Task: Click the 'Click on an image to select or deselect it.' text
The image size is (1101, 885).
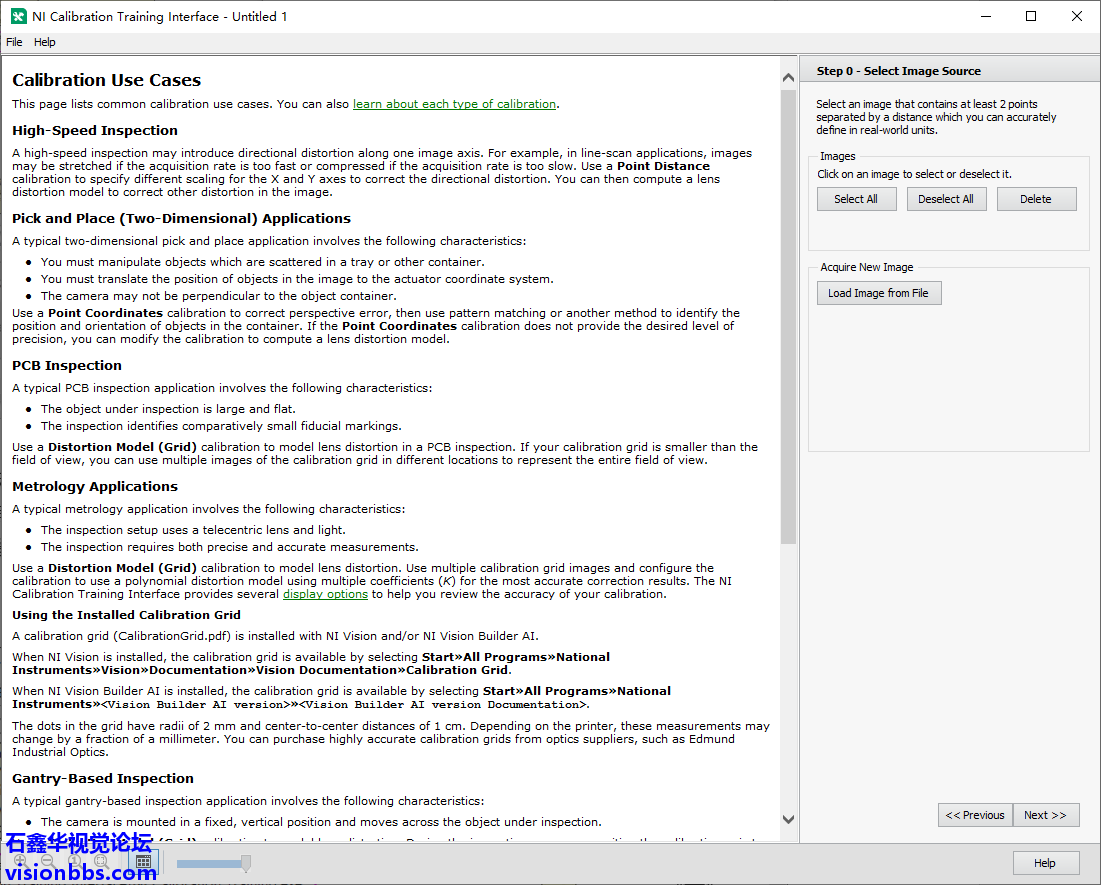Action: [x=914, y=174]
